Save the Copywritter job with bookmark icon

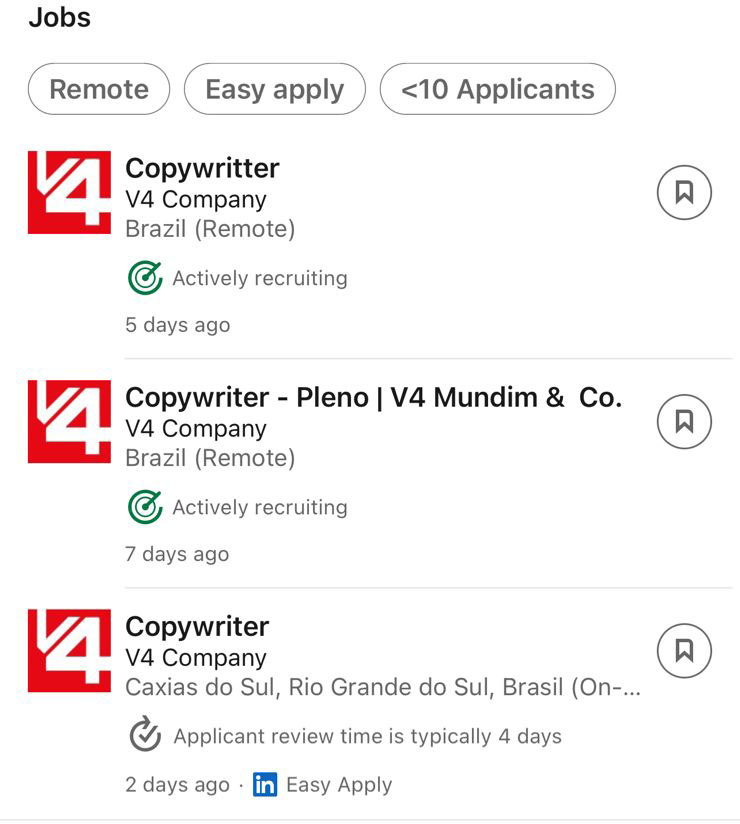(684, 192)
